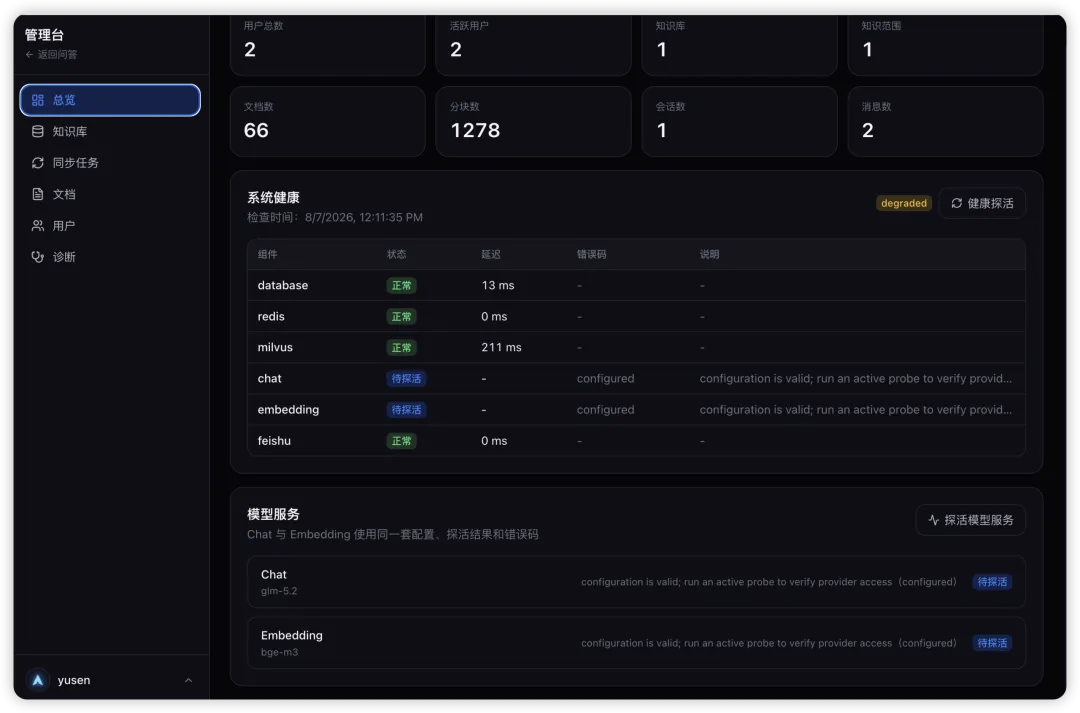Click the 文档 document icon
This screenshot has width=1080, height=713.
coord(38,194)
